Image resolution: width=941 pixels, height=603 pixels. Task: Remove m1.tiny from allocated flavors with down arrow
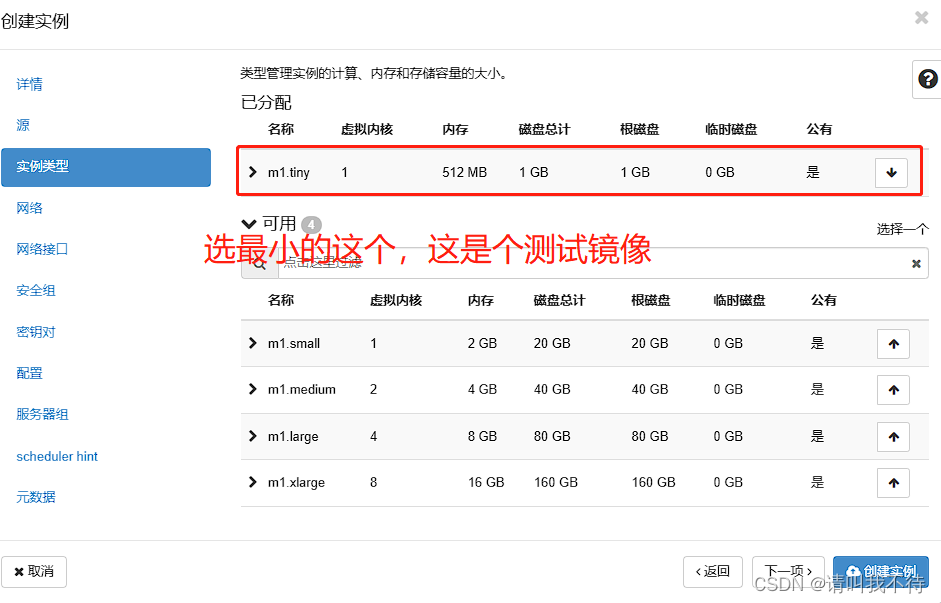pyautogui.click(x=890, y=172)
